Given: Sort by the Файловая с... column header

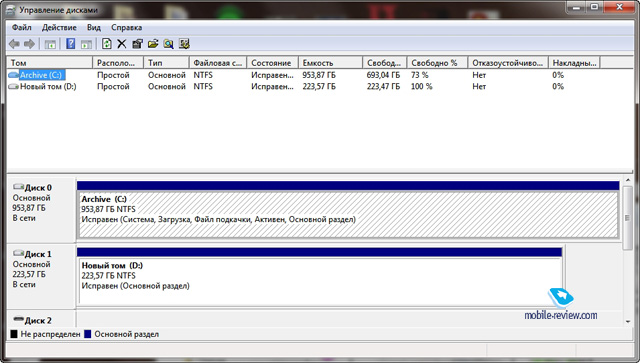Looking at the screenshot, I should tap(218, 63).
